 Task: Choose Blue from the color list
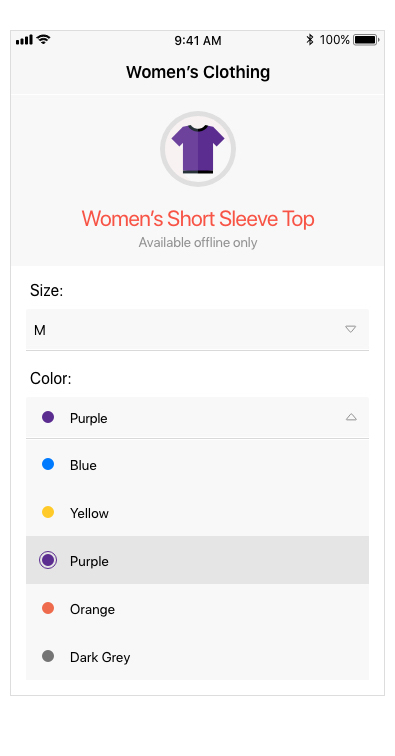pyautogui.click(x=197, y=464)
